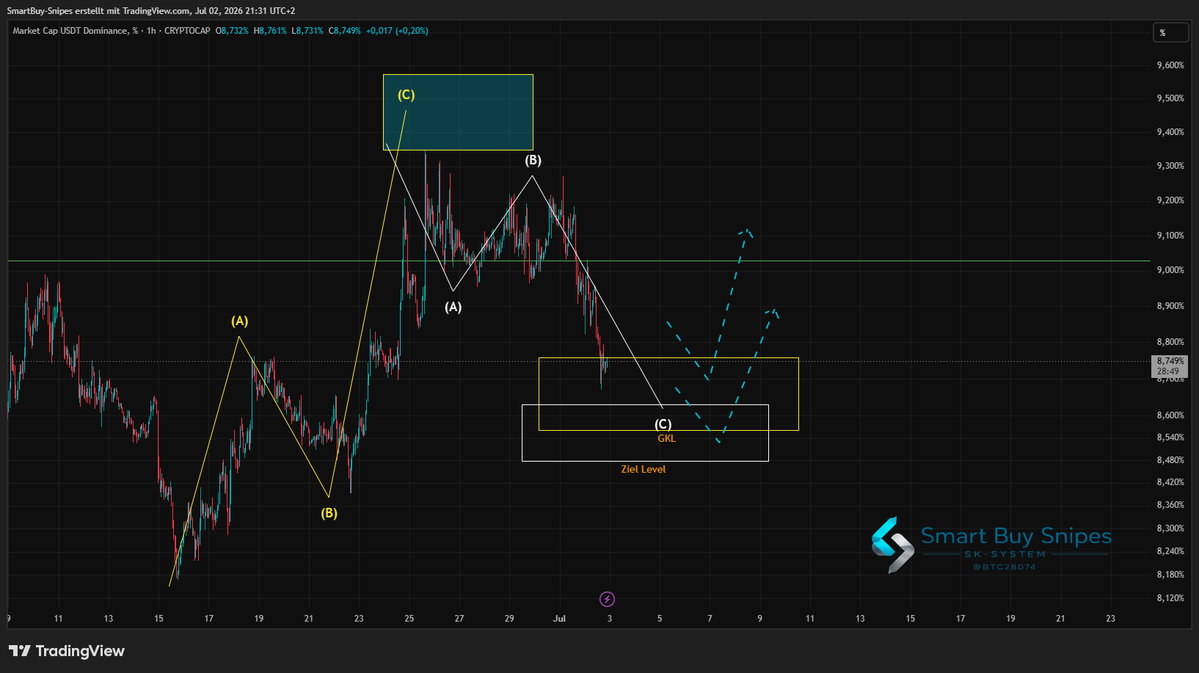This screenshot has width=1199, height=673.
Task: Click the 8,120% price axis label
Action: (1170, 598)
